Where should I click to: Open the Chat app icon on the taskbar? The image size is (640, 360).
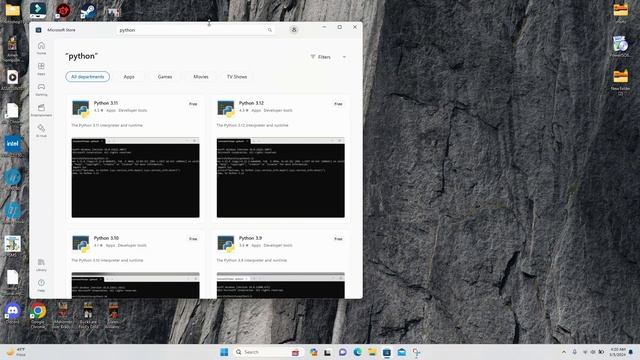pos(342,352)
